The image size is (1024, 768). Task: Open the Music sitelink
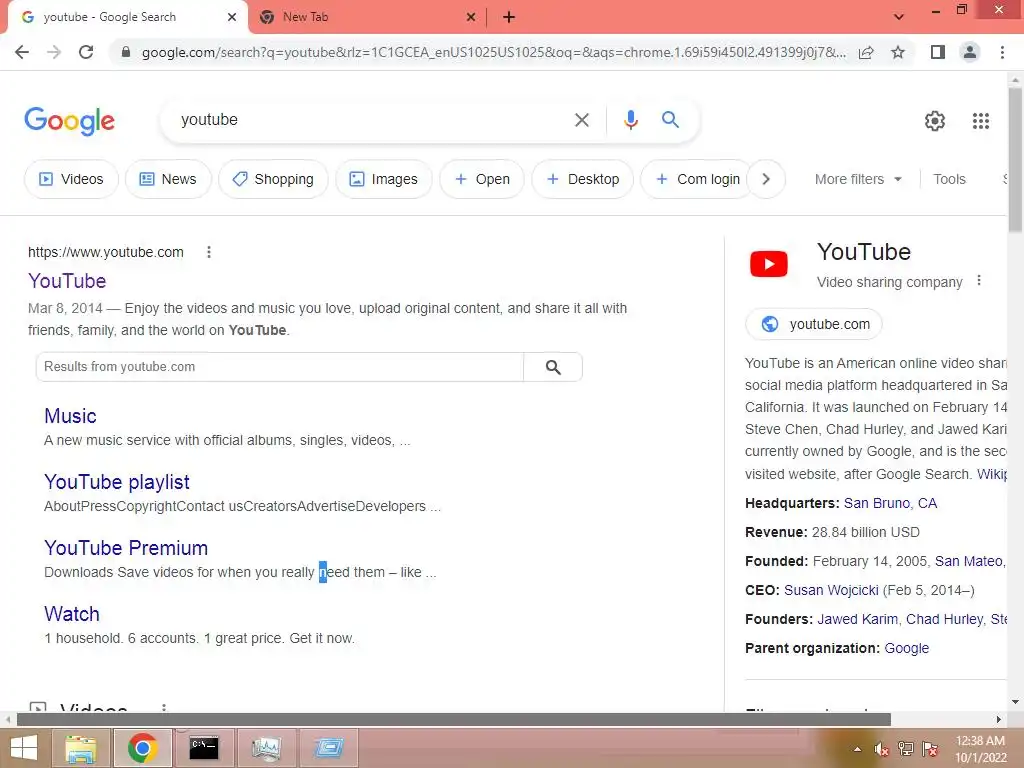pos(70,416)
